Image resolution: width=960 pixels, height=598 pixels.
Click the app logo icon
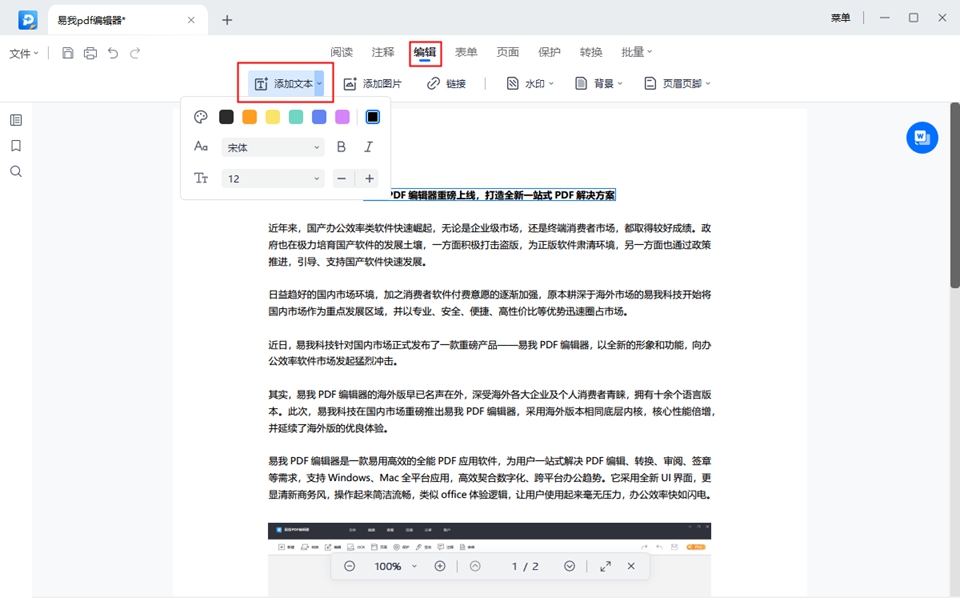(x=28, y=20)
